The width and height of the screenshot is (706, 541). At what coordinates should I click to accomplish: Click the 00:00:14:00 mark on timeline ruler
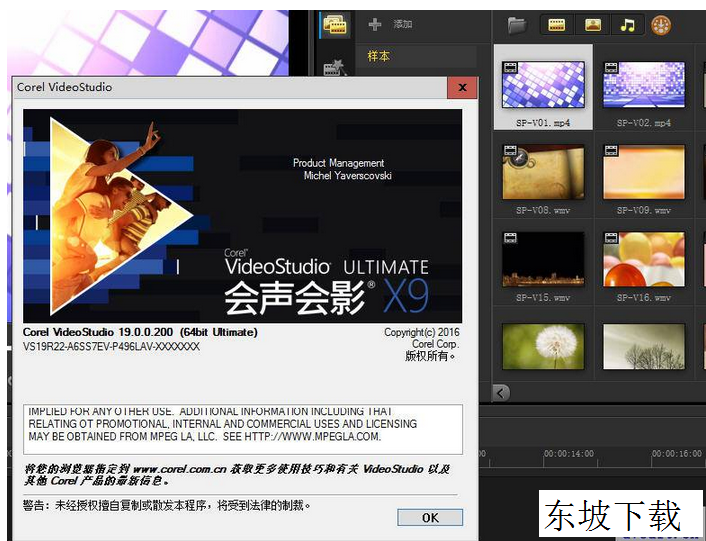click(x=569, y=454)
